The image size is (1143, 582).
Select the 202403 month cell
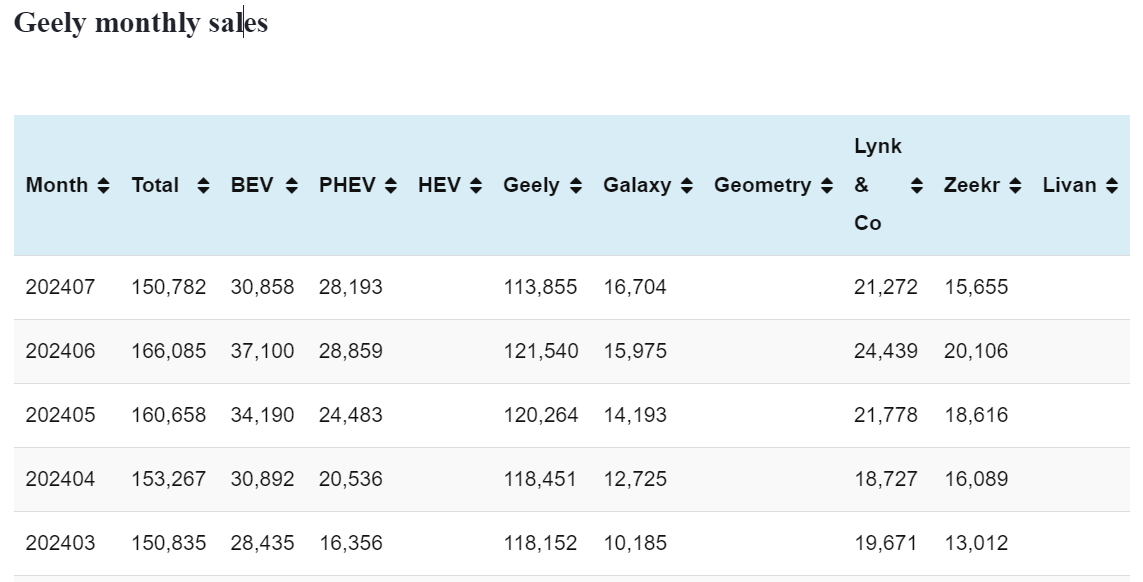pyautogui.click(x=61, y=544)
